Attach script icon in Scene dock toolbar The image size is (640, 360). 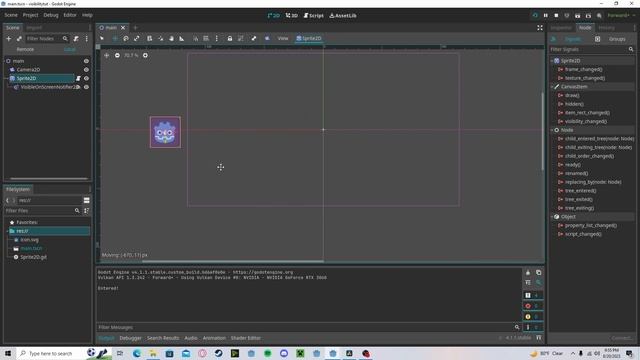coord(76,39)
